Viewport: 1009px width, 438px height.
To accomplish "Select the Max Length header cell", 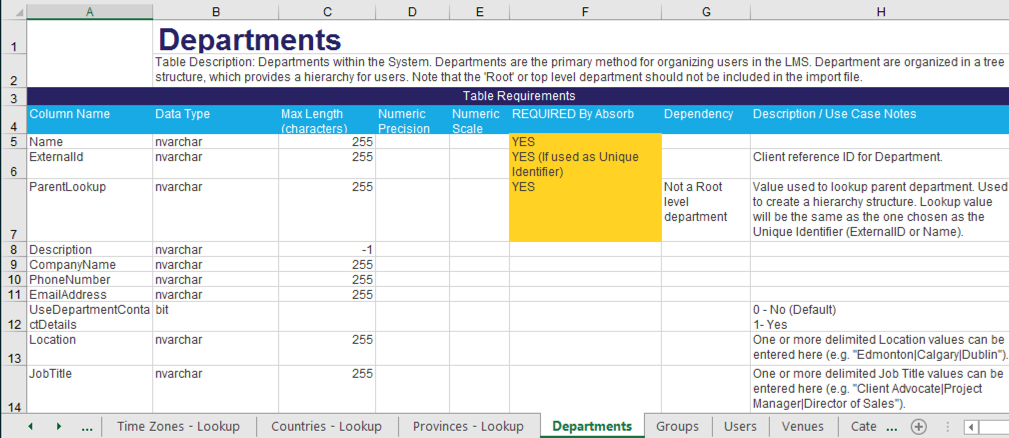I will point(327,119).
